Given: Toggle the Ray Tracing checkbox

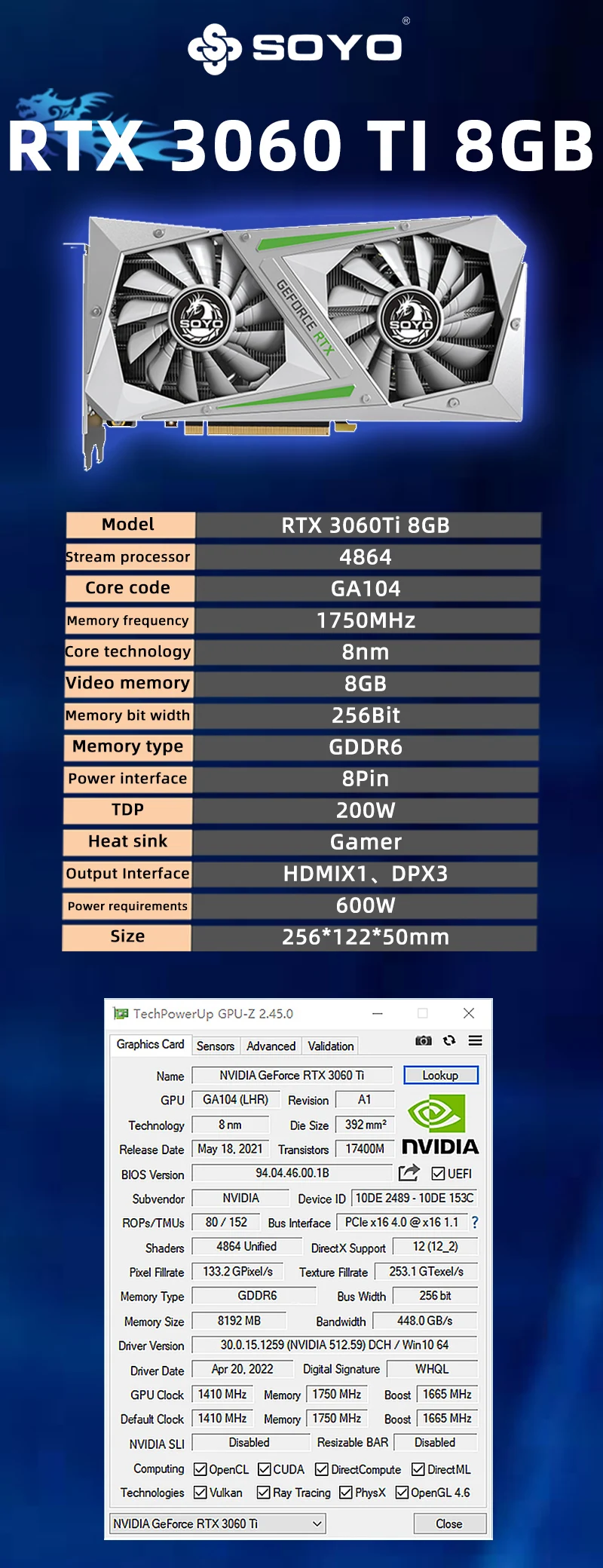Looking at the screenshot, I should pos(264,1493).
